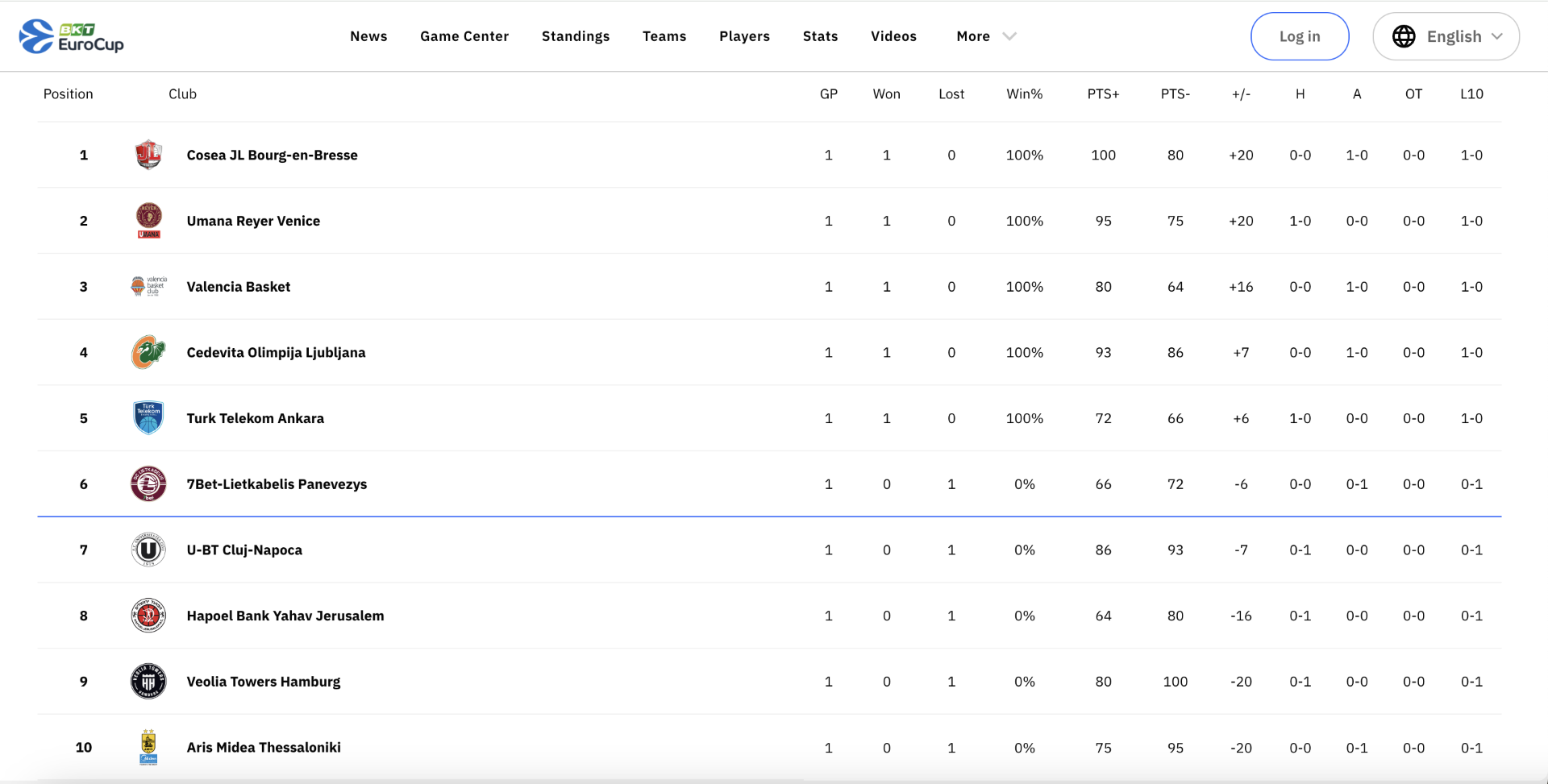Open 7Bet-Lietkabelis Panevezys club link
The width and height of the screenshot is (1548, 784).
tap(277, 483)
